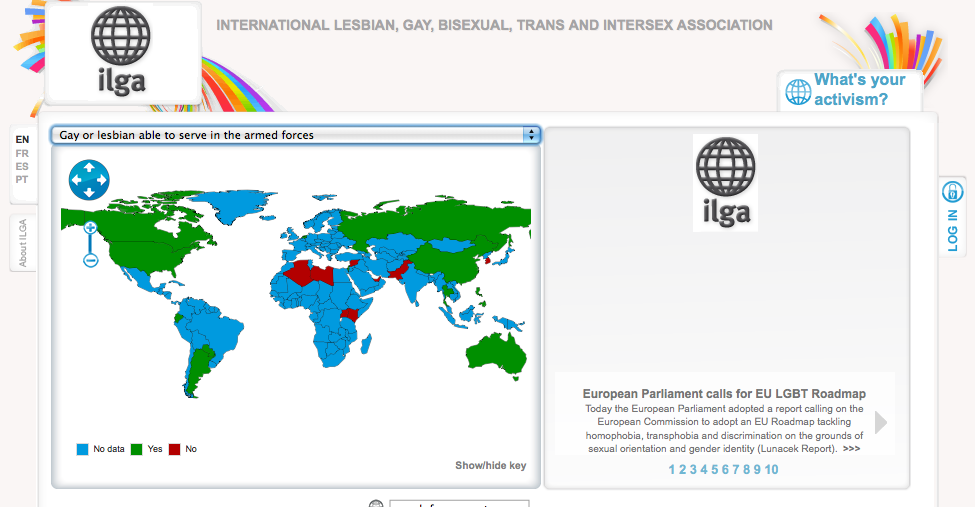Click the map pan navigation control
Screen dimensions: 975x507
89,180
